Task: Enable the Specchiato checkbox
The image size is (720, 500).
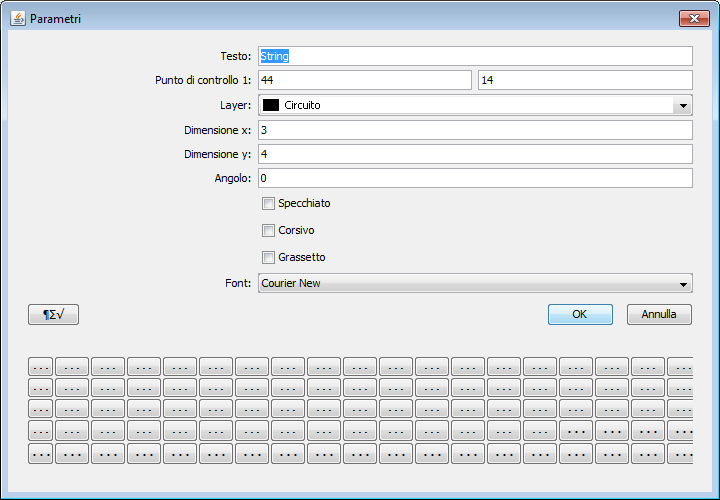Action: pos(268,204)
